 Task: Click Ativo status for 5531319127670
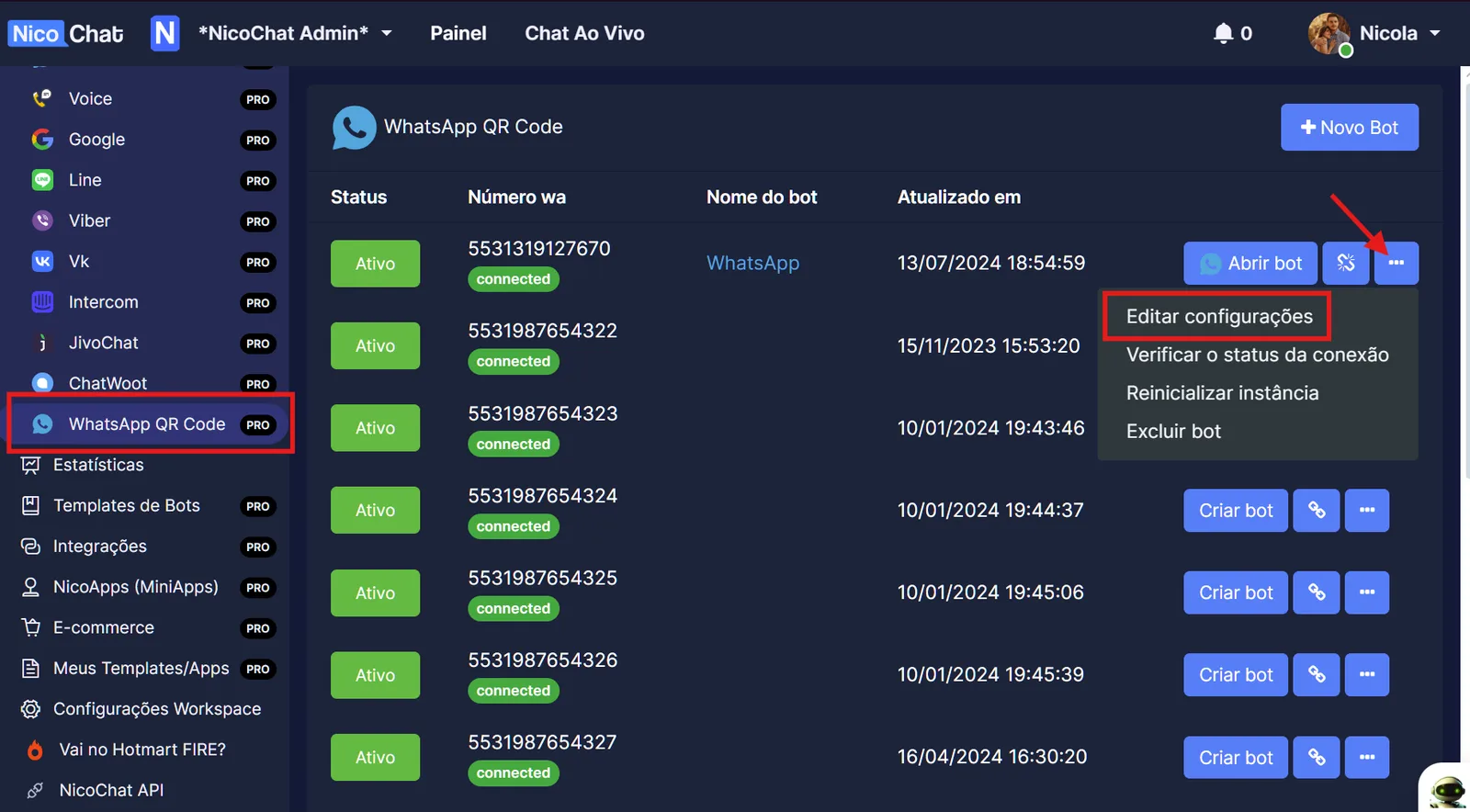tap(375, 264)
